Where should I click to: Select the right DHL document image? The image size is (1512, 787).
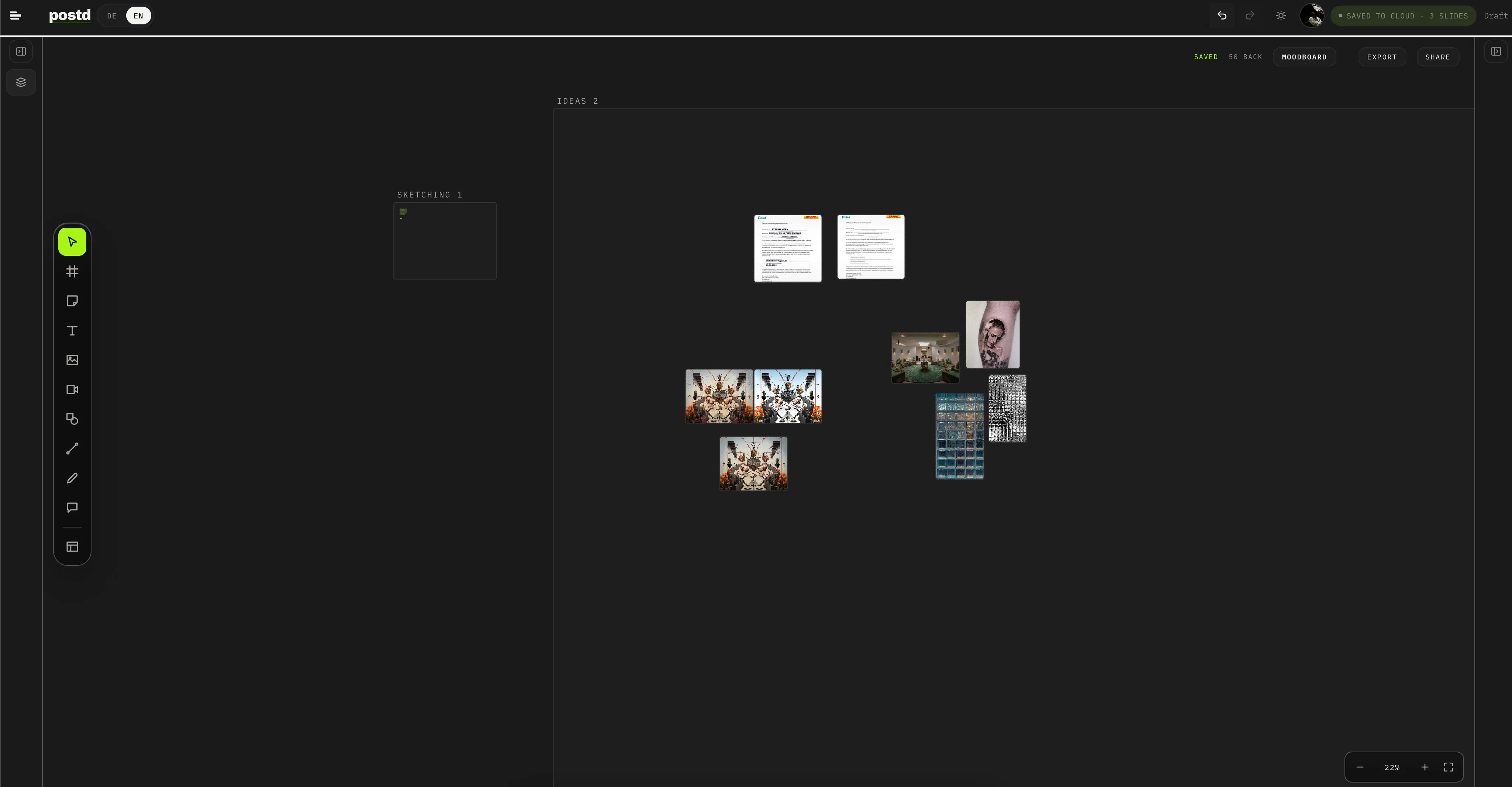pos(871,247)
